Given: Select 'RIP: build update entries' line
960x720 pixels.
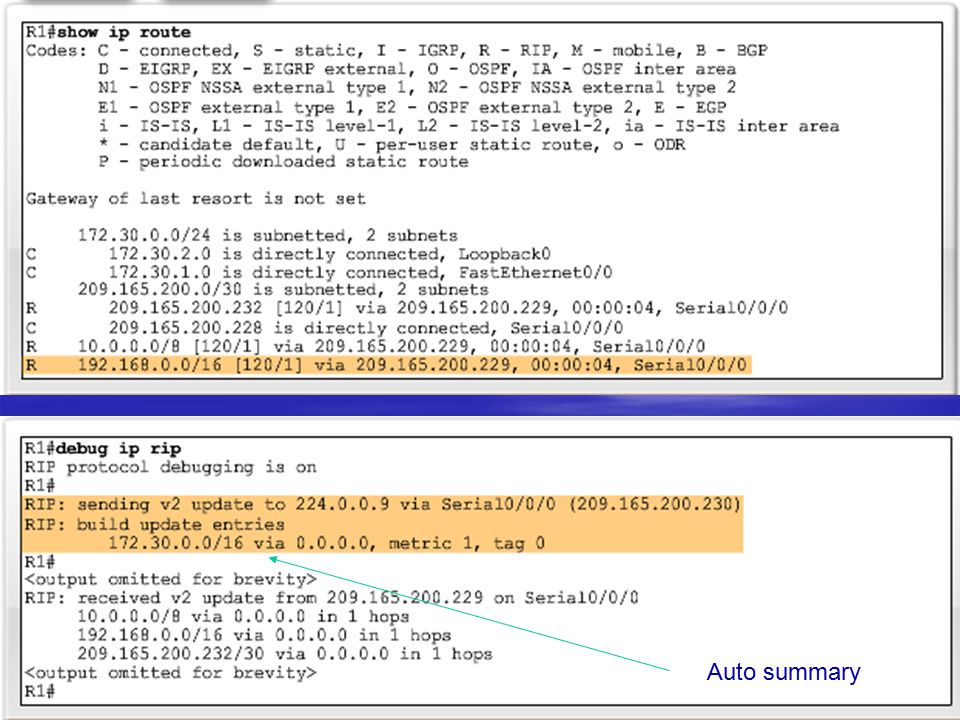Looking at the screenshot, I should [x=154, y=525].
